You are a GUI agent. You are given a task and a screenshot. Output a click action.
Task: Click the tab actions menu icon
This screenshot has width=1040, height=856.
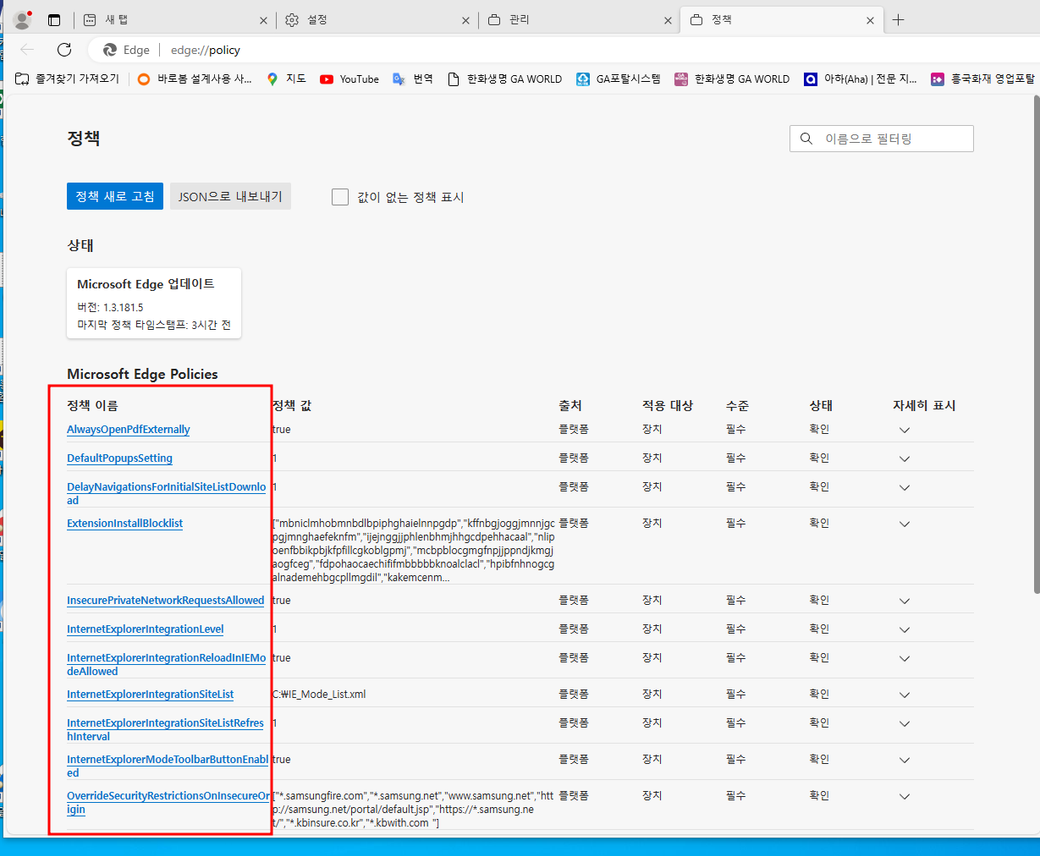(x=54, y=20)
